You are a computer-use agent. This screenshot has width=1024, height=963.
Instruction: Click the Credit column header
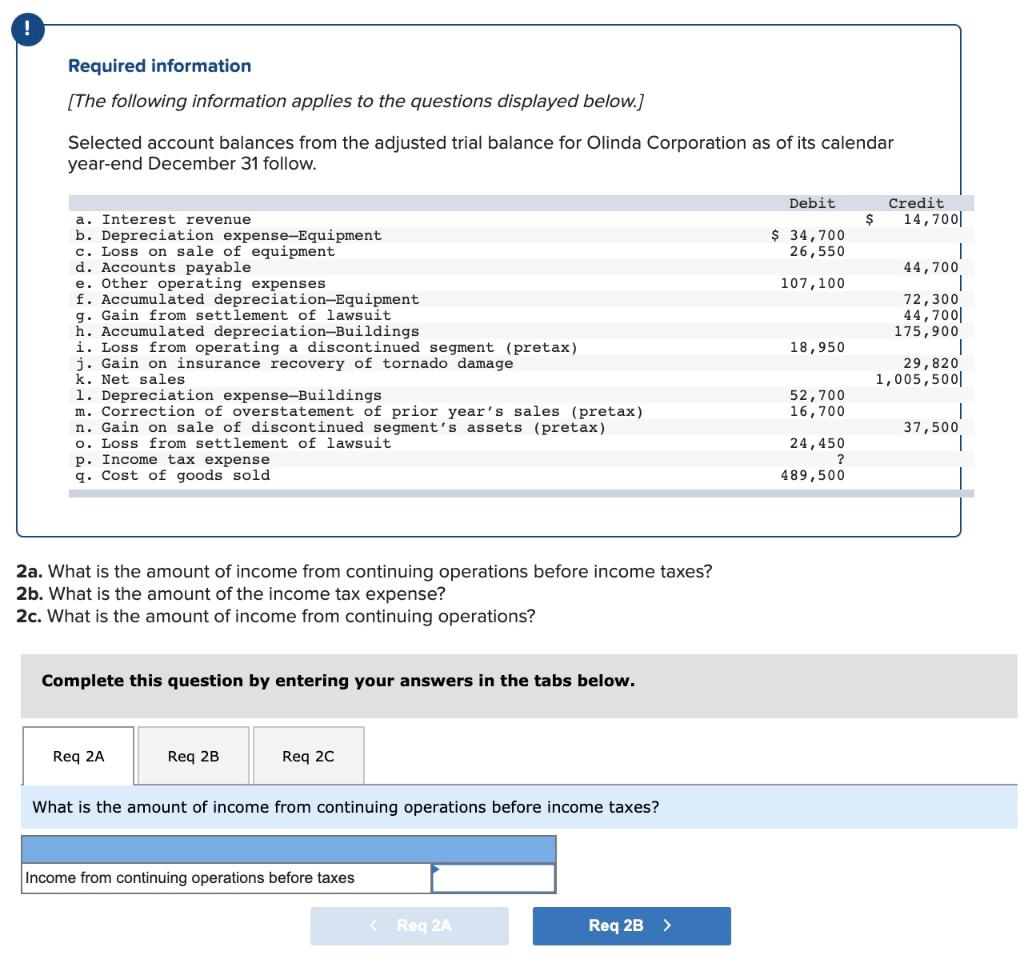click(x=916, y=202)
